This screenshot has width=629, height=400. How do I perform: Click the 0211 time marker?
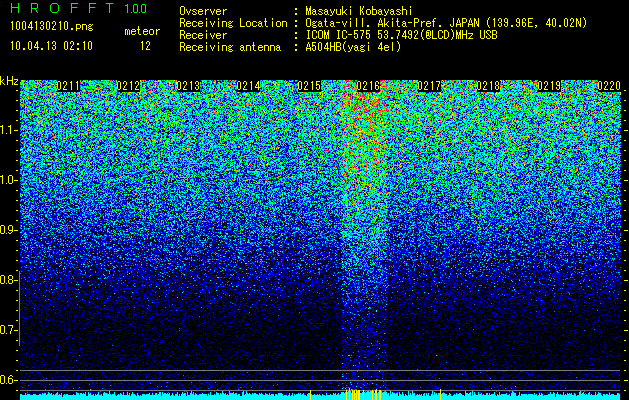click(68, 86)
